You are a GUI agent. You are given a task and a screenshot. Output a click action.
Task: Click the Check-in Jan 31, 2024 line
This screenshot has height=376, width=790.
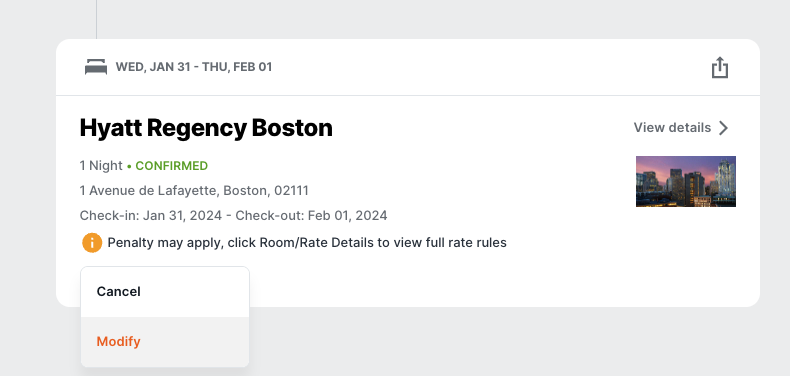click(x=233, y=216)
